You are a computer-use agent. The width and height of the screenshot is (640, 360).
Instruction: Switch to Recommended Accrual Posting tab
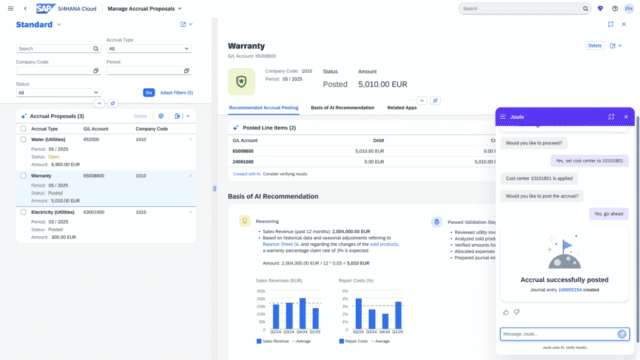263,108
